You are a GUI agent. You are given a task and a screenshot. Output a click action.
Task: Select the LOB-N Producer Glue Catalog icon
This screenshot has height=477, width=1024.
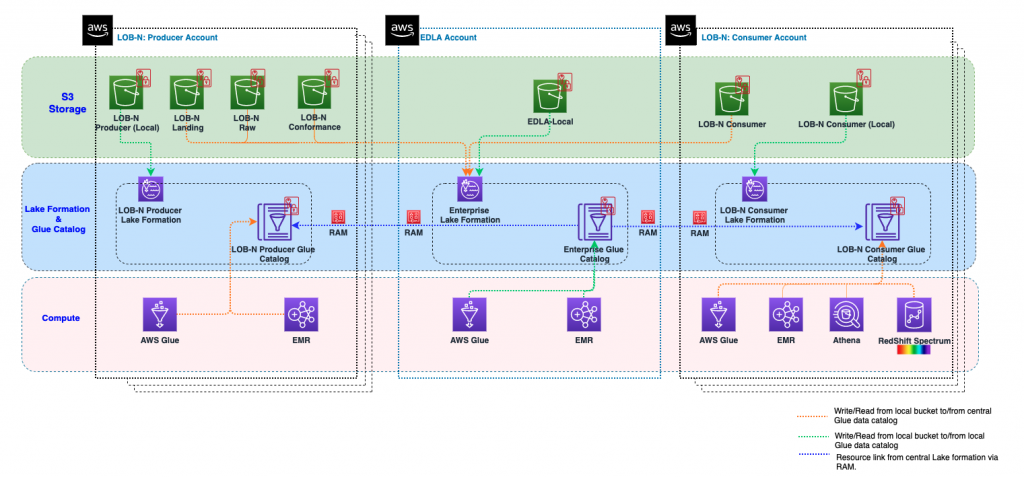click(x=274, y=222)
